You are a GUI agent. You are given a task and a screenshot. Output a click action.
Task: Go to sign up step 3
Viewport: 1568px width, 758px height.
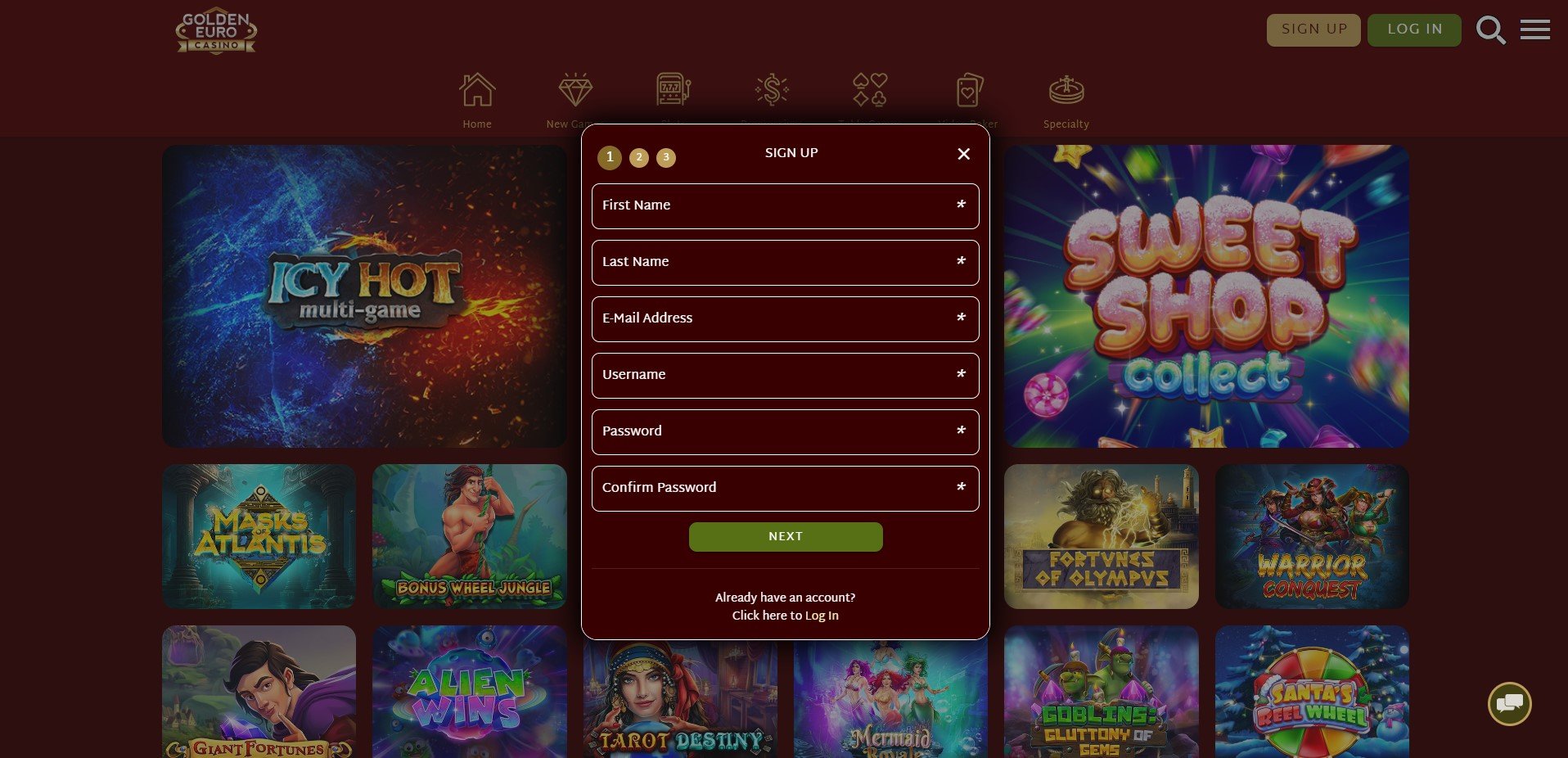666,157
